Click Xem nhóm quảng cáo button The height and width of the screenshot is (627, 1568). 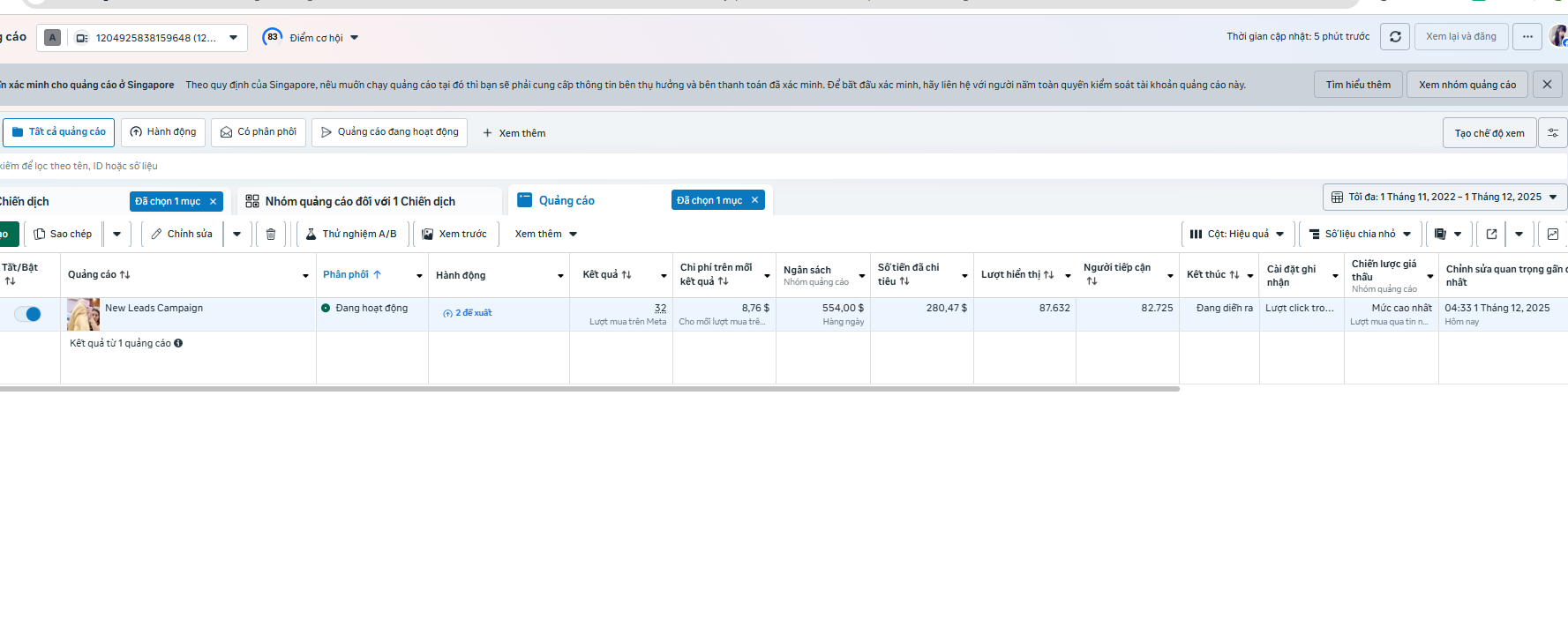pyautogui.click(x=1467, y=85)
